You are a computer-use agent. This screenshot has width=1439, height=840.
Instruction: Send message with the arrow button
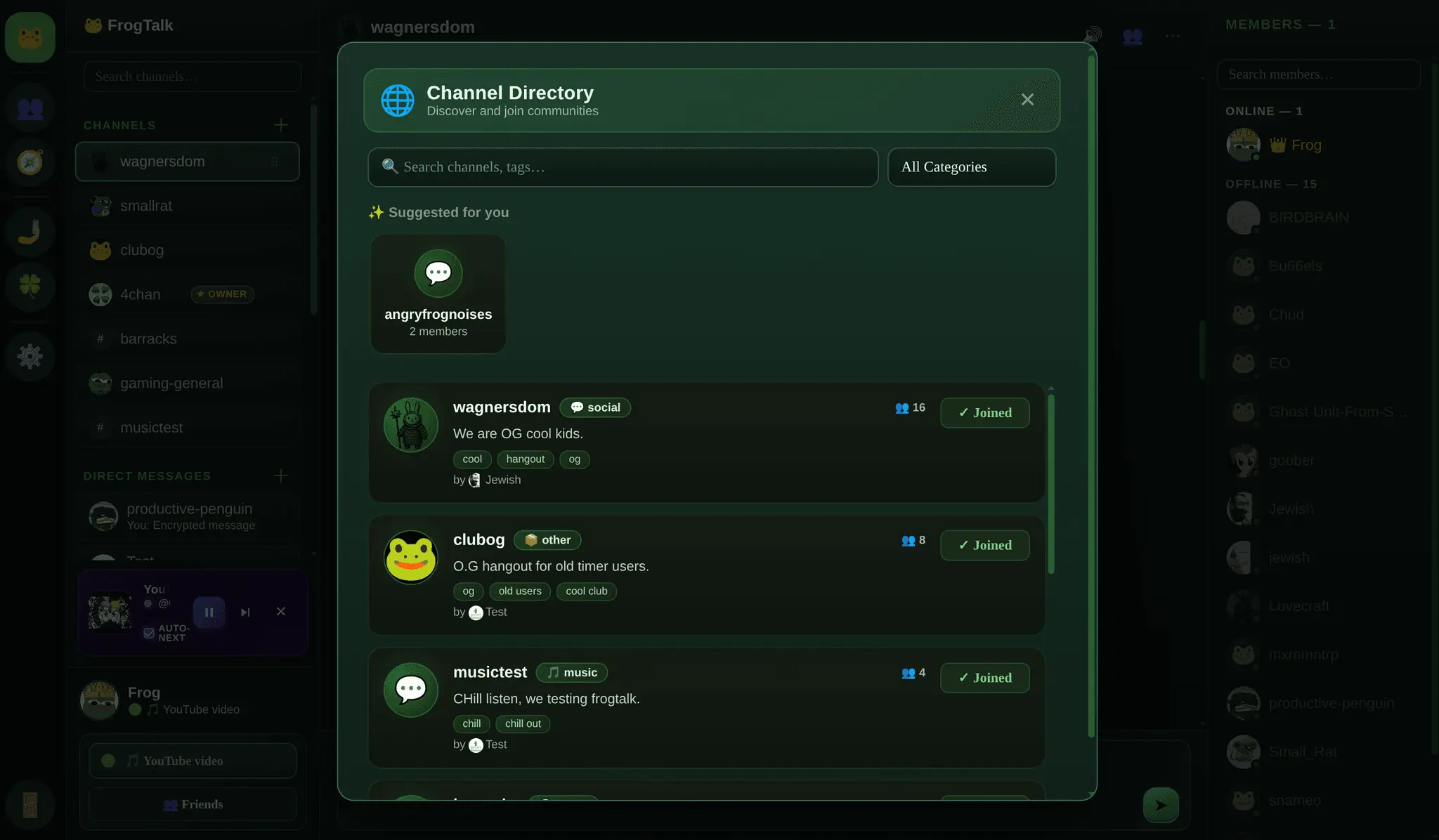pyautogui.click(x=1161, y=805)
